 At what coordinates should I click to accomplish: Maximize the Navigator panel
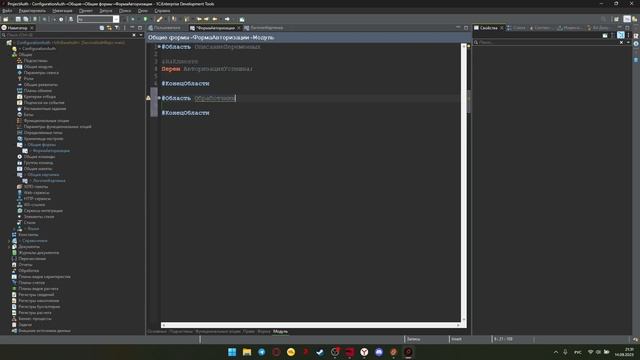[140, 28]
